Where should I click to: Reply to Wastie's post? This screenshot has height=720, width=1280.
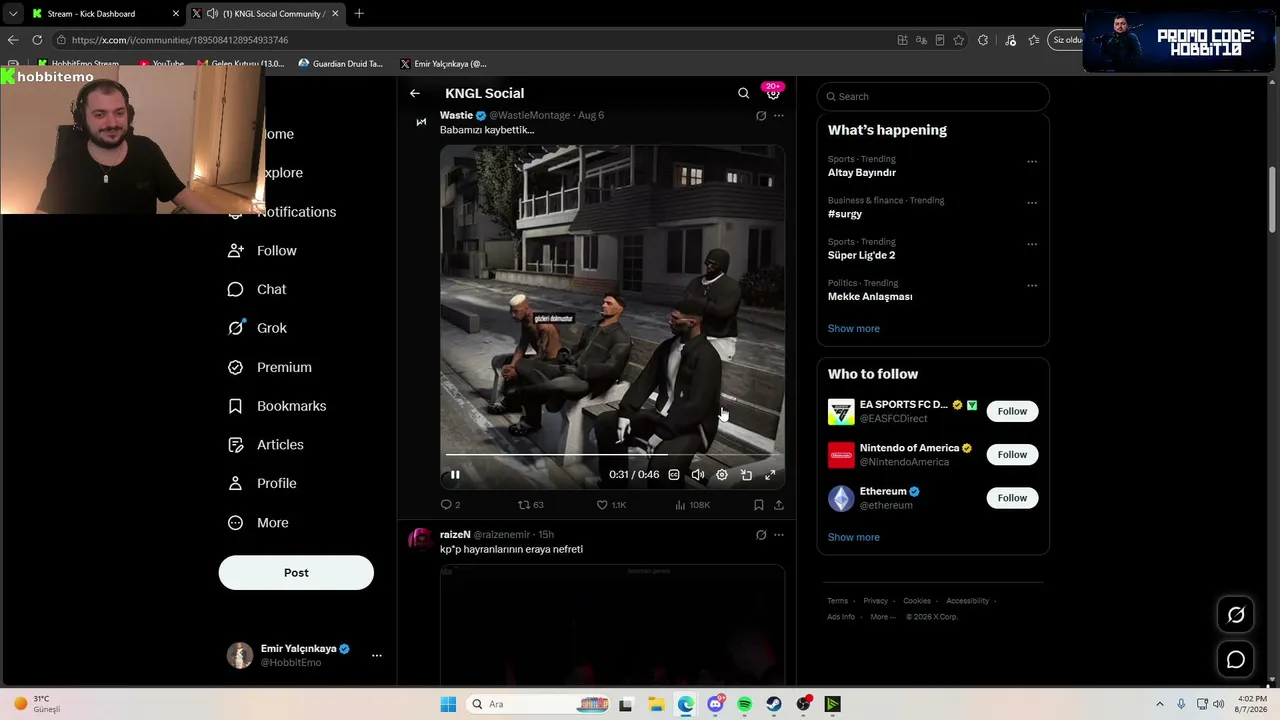(450, 505)
